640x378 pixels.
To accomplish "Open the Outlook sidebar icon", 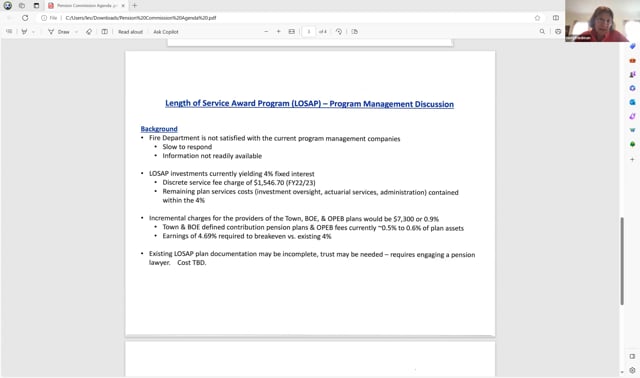I will pos(632,102).
